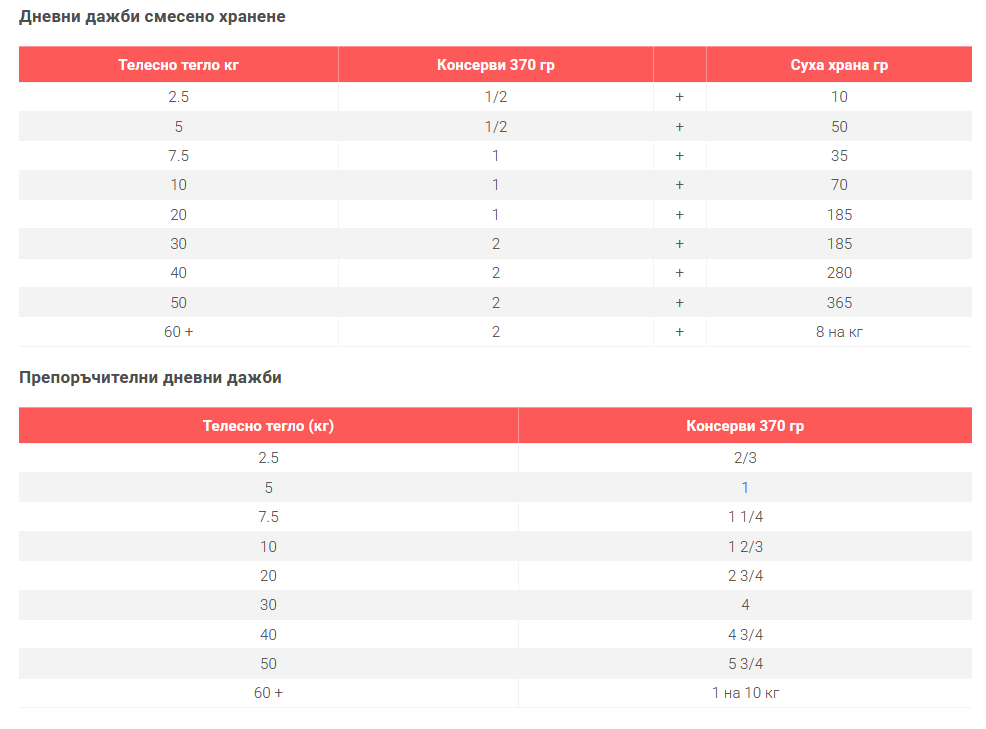986x729 pixels.
Task: Click "Консерви 370 гр" header in recommended-rations table
Action: [x=745, y=426]
